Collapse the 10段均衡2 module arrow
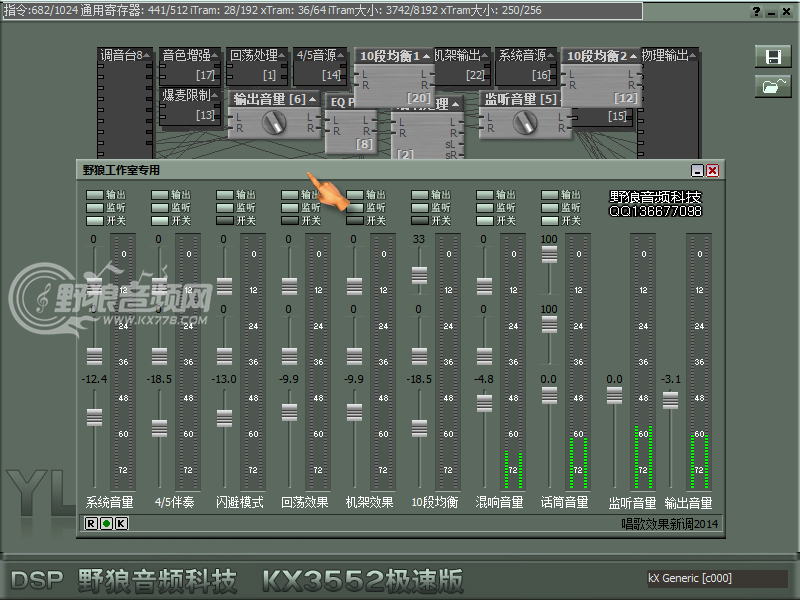The image size is (800, 600). tap(633, 56)
